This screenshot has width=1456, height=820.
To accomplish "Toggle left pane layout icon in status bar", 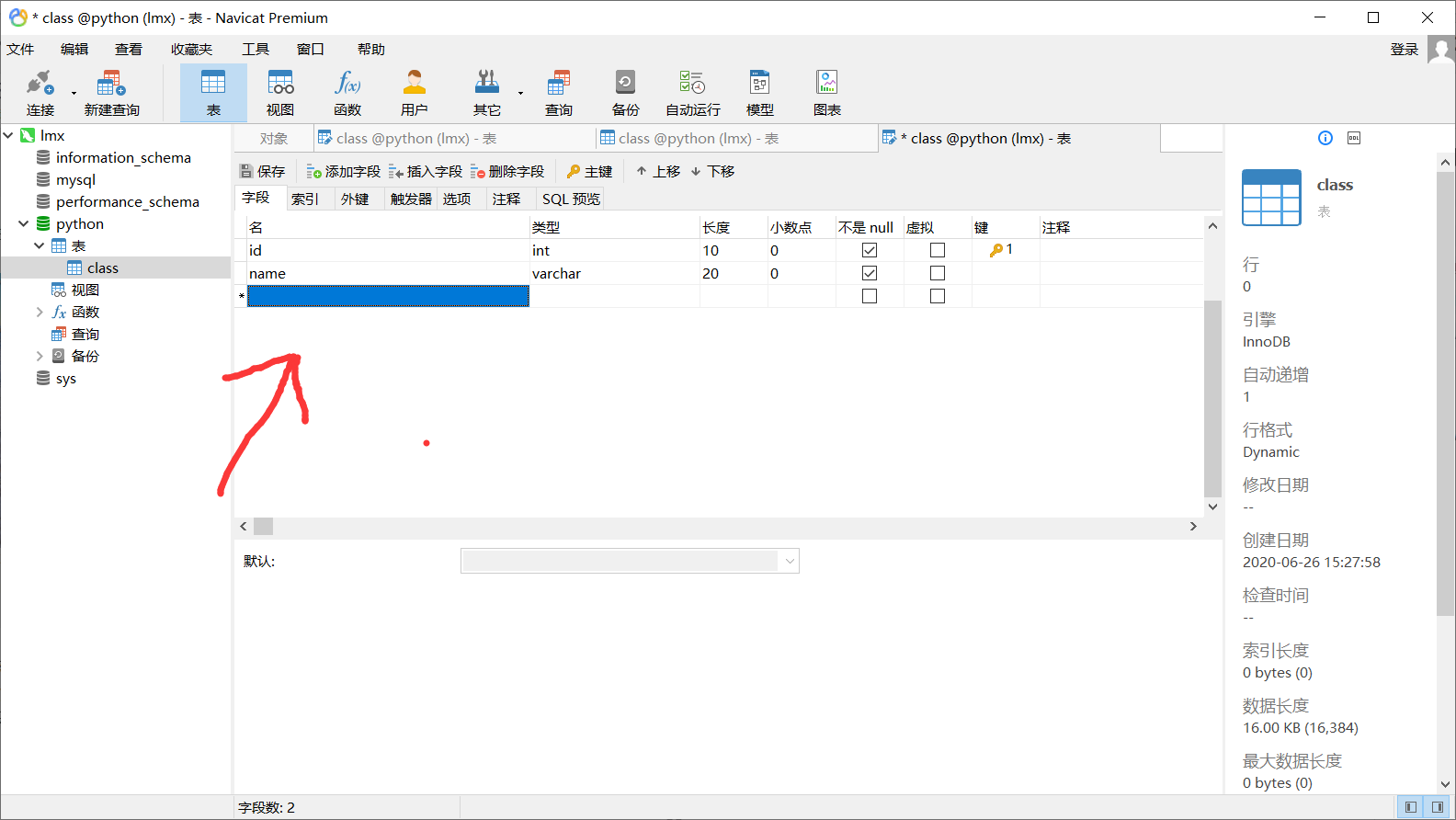I will coord(1410,807).
